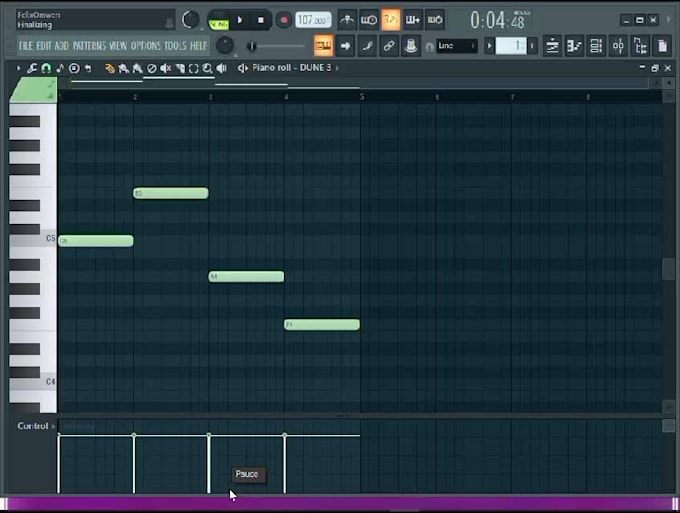Select the Slice tool
The height and width of the screenshot is (513, 680).
pos(180,68)
